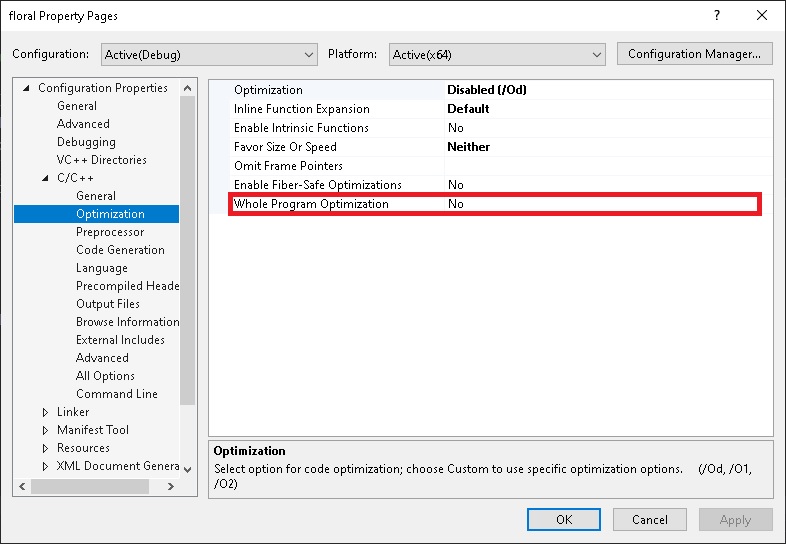Open the Command Line page
The height and width of the screenshot is (544, 786).
[x=117, y=394]
